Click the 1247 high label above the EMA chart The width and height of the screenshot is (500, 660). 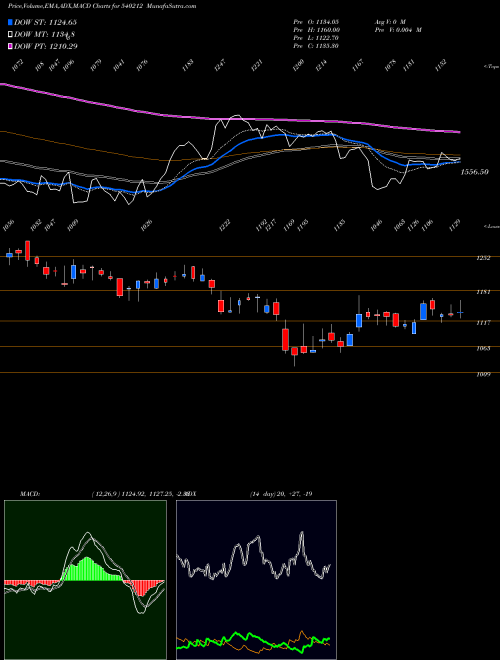220,65
